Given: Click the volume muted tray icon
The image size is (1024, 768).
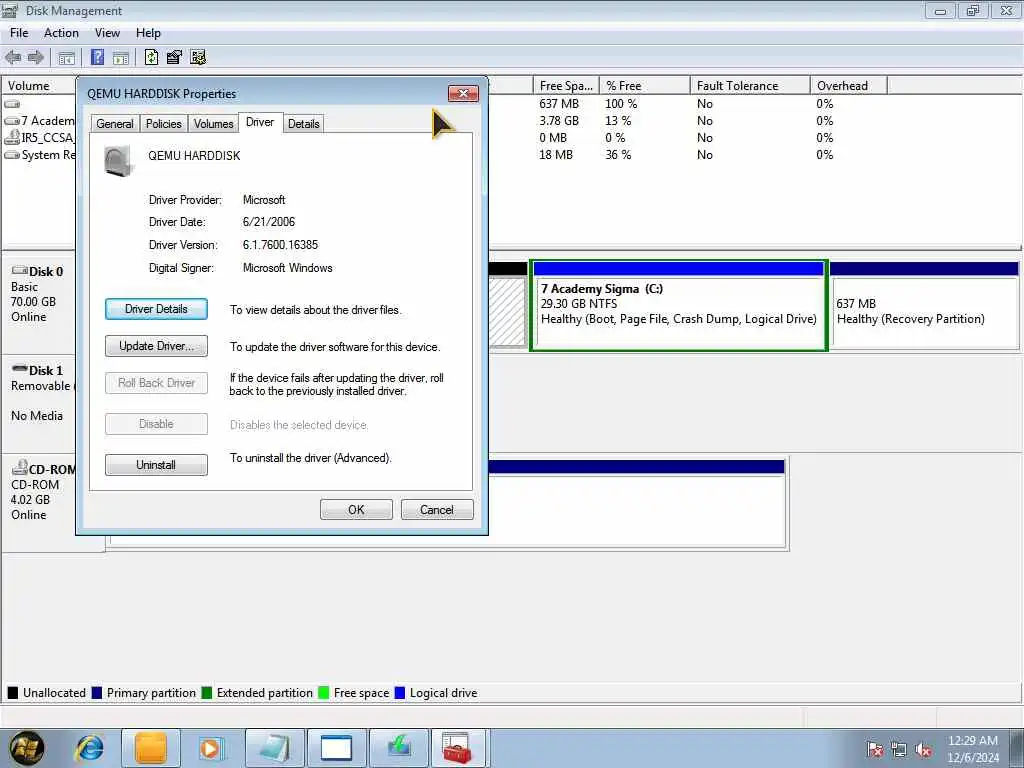Looking at the screenshot, I should coord(923,750).
